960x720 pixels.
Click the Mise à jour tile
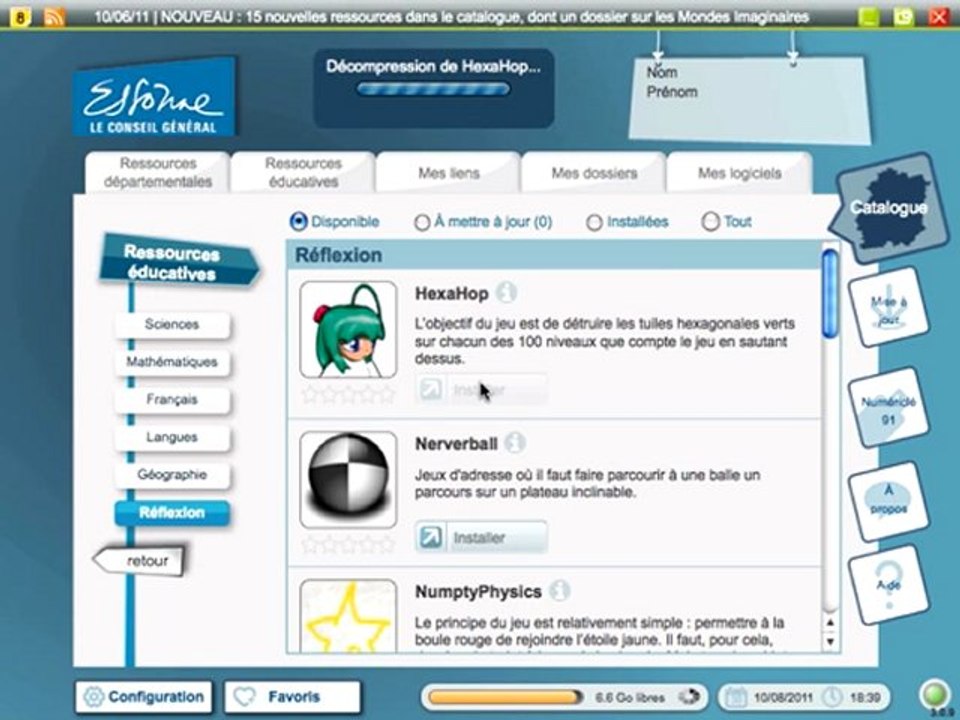tap(889, 308)
